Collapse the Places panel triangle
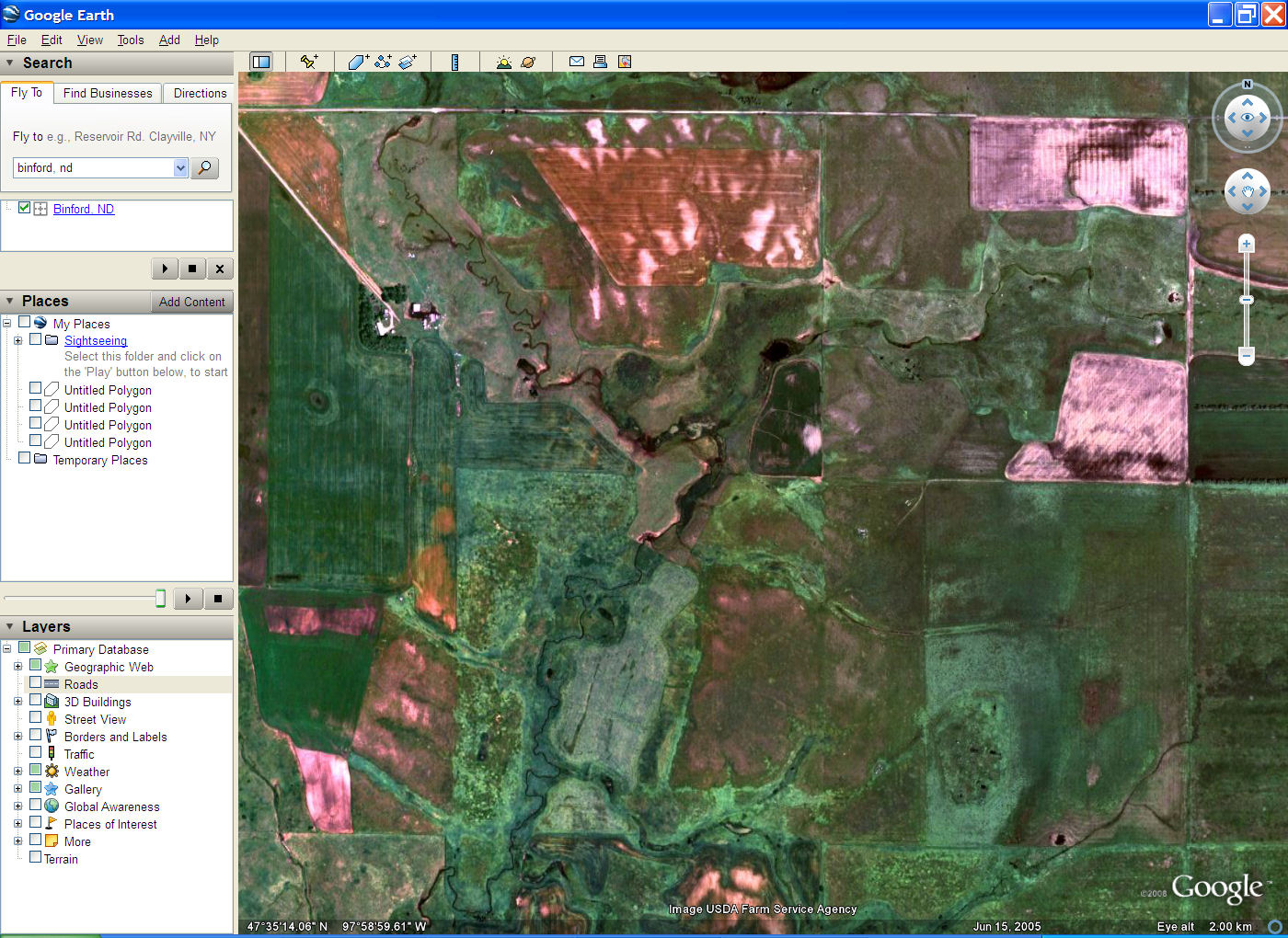Viewport: 1288px width, 938px height. (10, 301)
